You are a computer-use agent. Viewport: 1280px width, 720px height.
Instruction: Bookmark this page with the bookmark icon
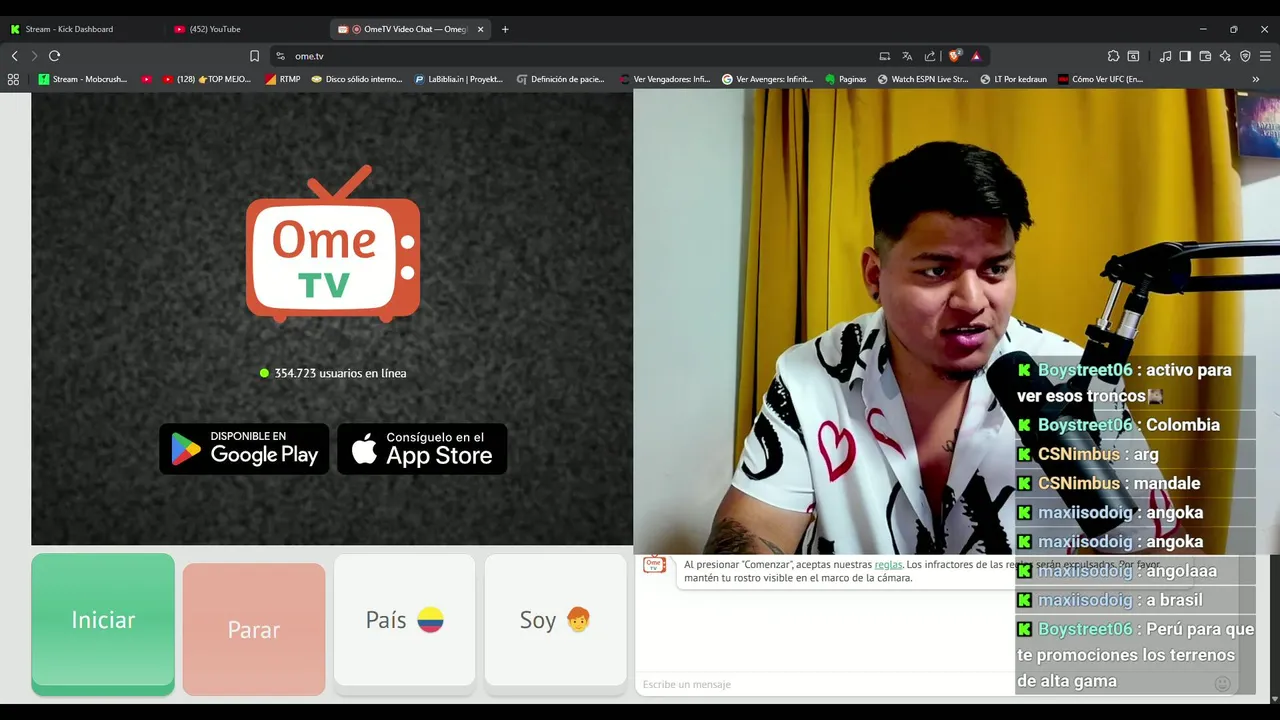click(254, 56)
